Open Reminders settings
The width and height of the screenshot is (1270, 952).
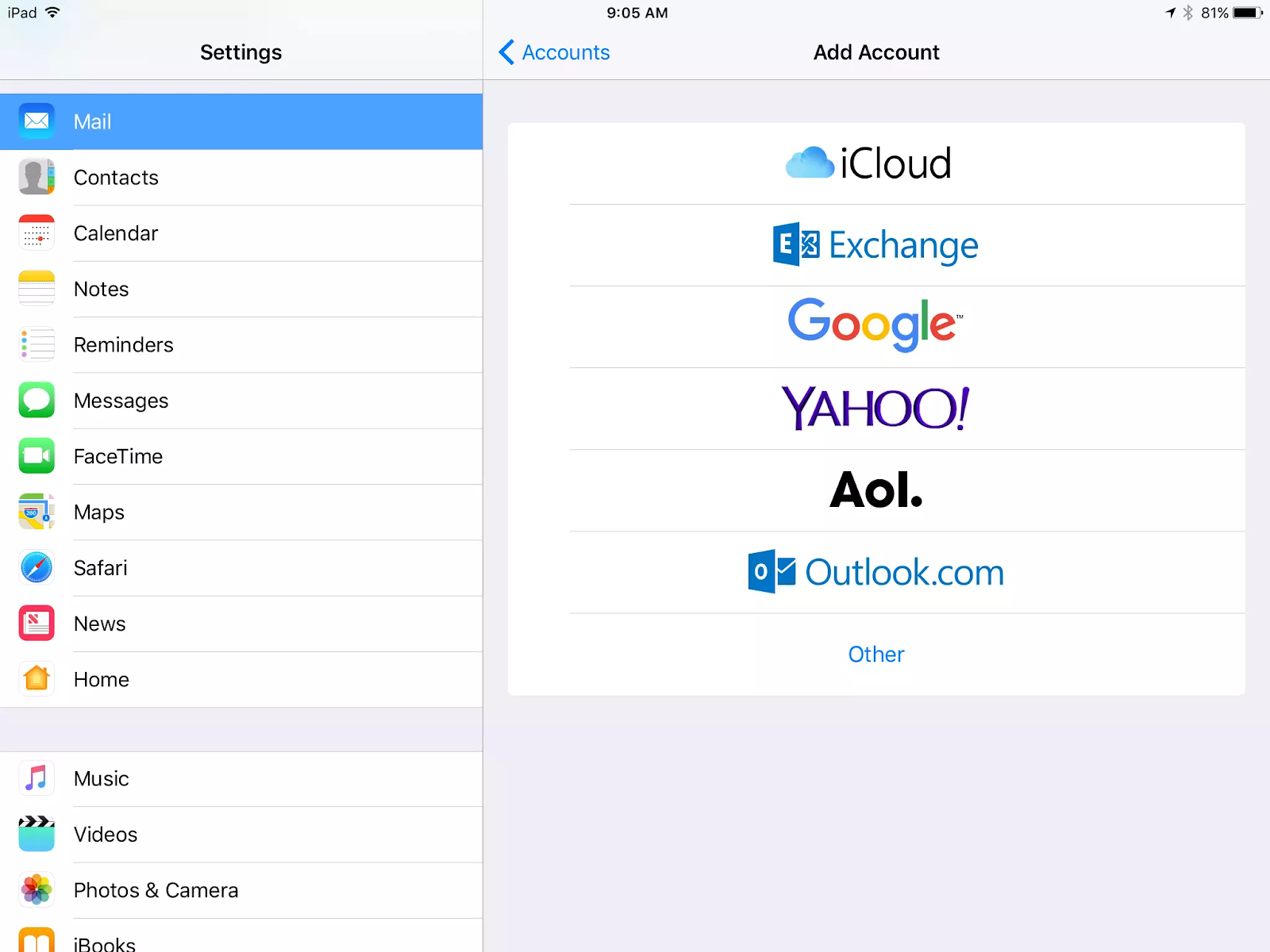(x=241, y=345)
